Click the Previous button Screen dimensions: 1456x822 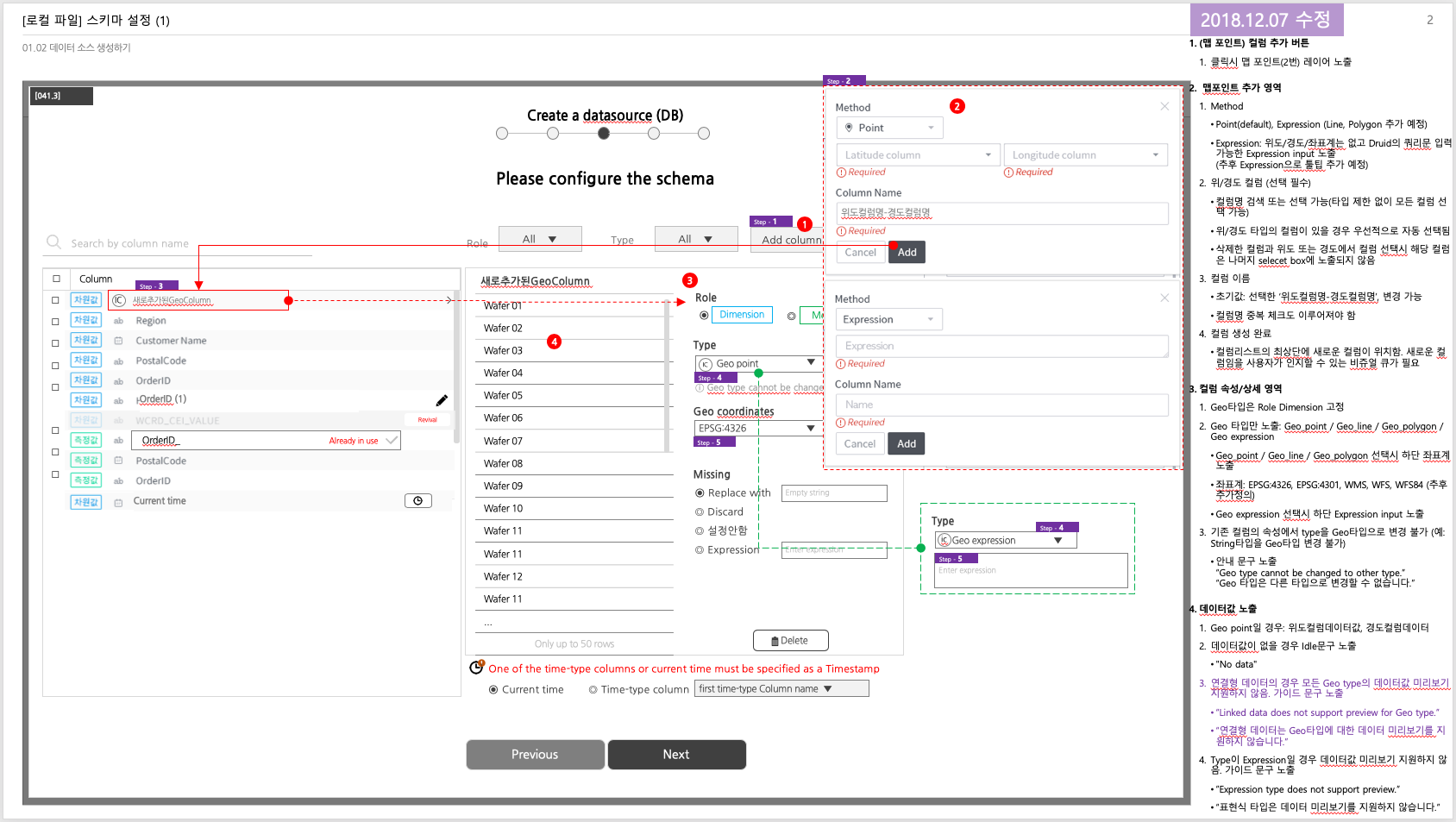pyautogui.click(x=535, y=754)
